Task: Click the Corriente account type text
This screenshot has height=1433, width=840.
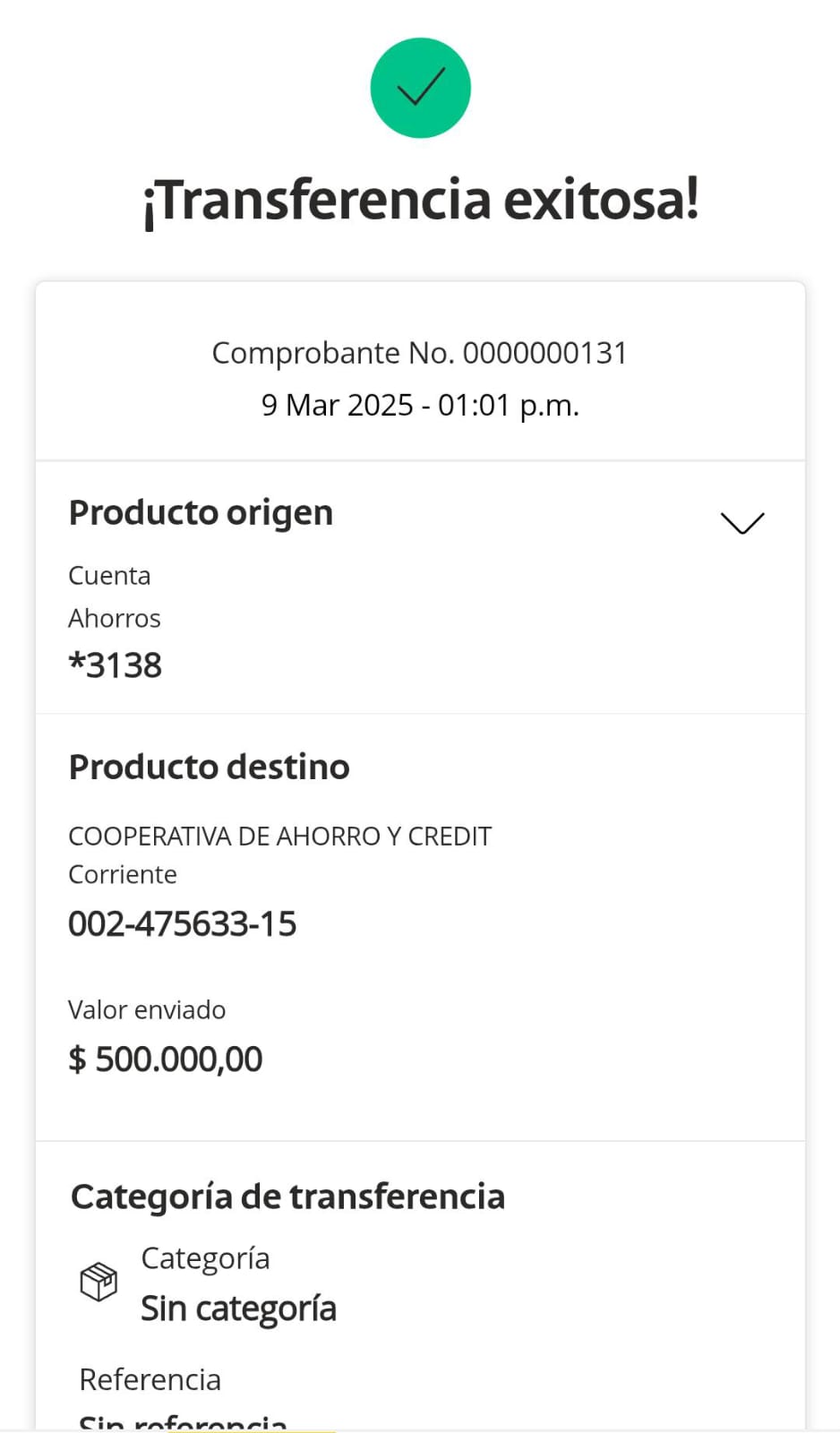Action: coord(123,874)
